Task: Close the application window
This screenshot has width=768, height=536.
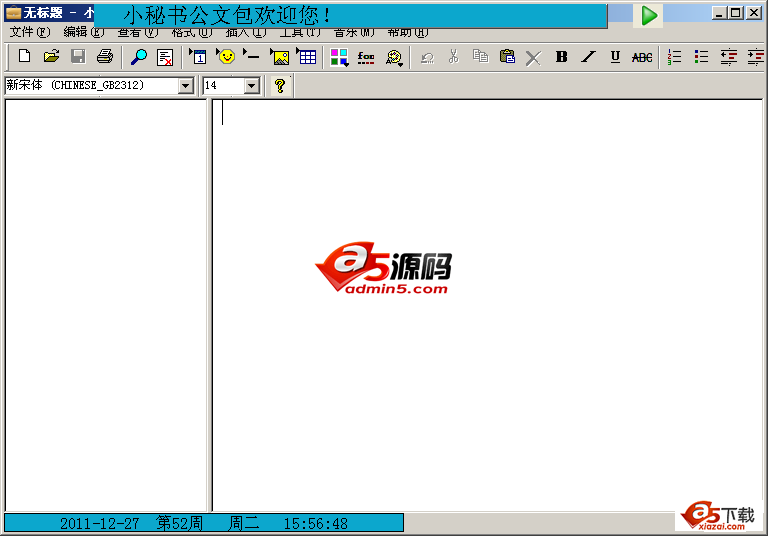Action: (x=754, y=13)
